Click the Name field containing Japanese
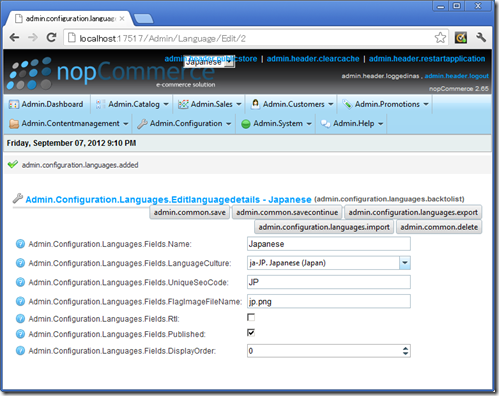This screenshot has height=396, width=499. (x=329, y=244)
